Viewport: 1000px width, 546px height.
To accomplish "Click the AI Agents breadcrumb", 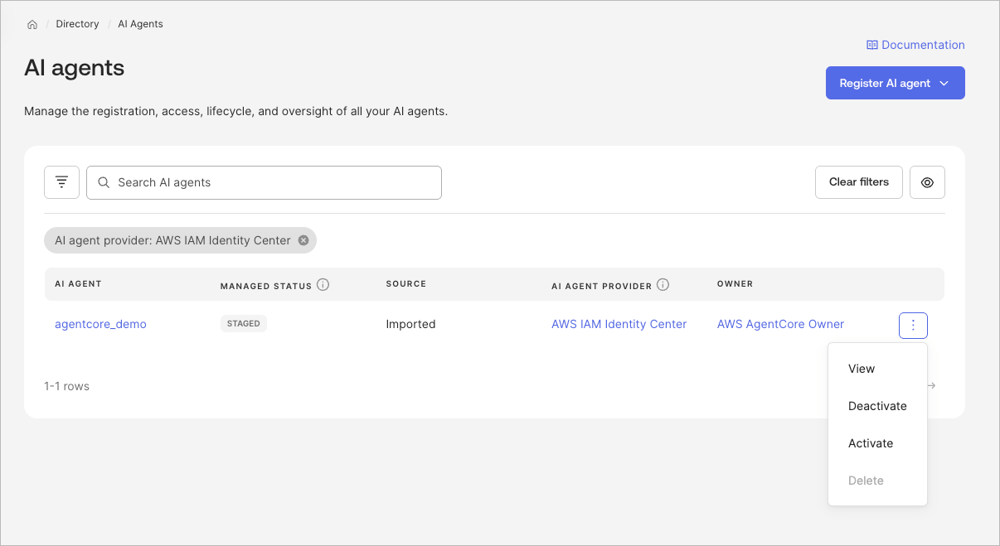I will 140,24.
